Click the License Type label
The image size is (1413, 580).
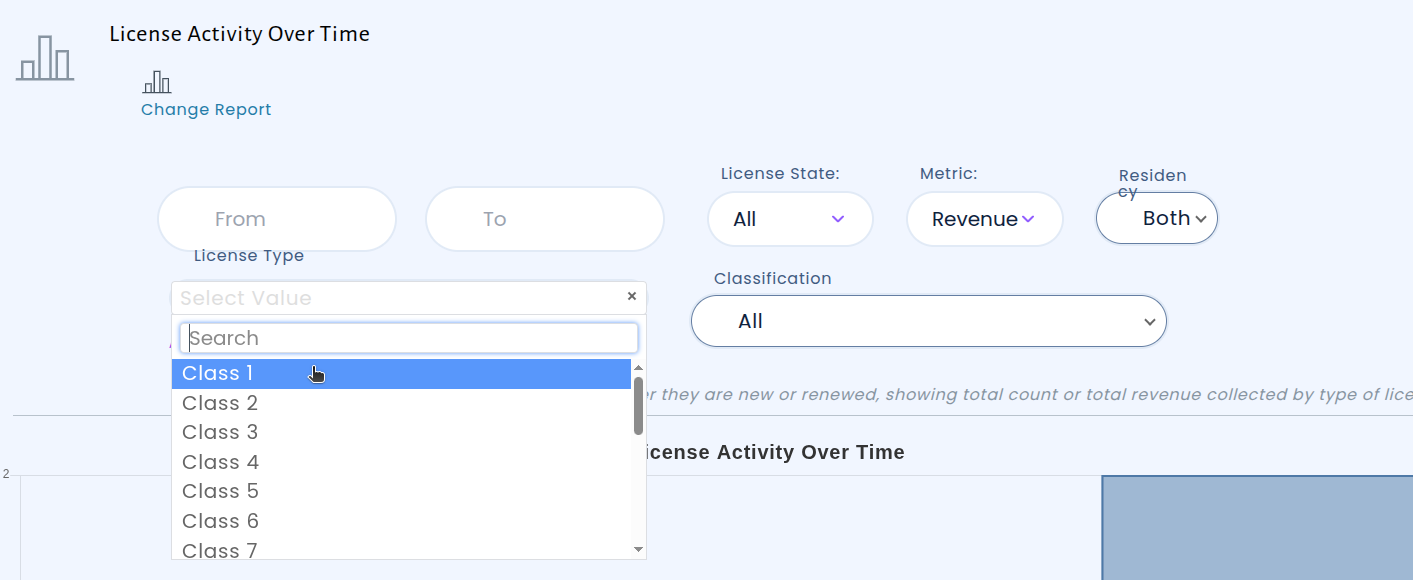pyautogui.click(x=249, y=256)
